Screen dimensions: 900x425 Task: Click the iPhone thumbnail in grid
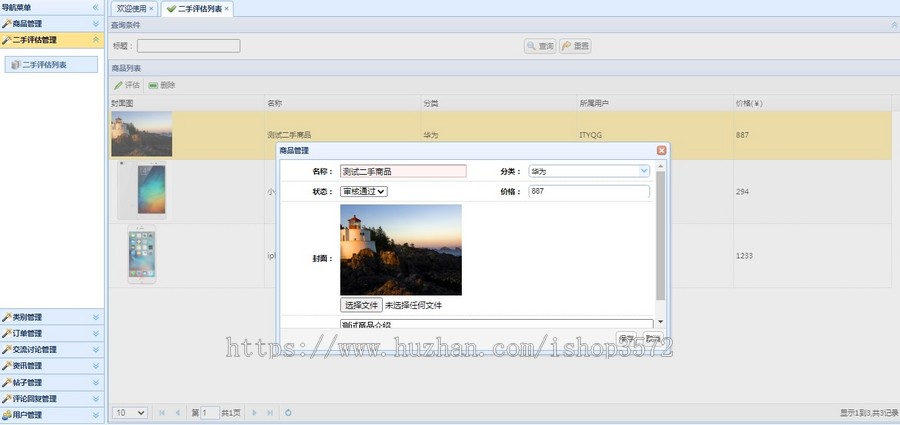[x=142, y=254]
